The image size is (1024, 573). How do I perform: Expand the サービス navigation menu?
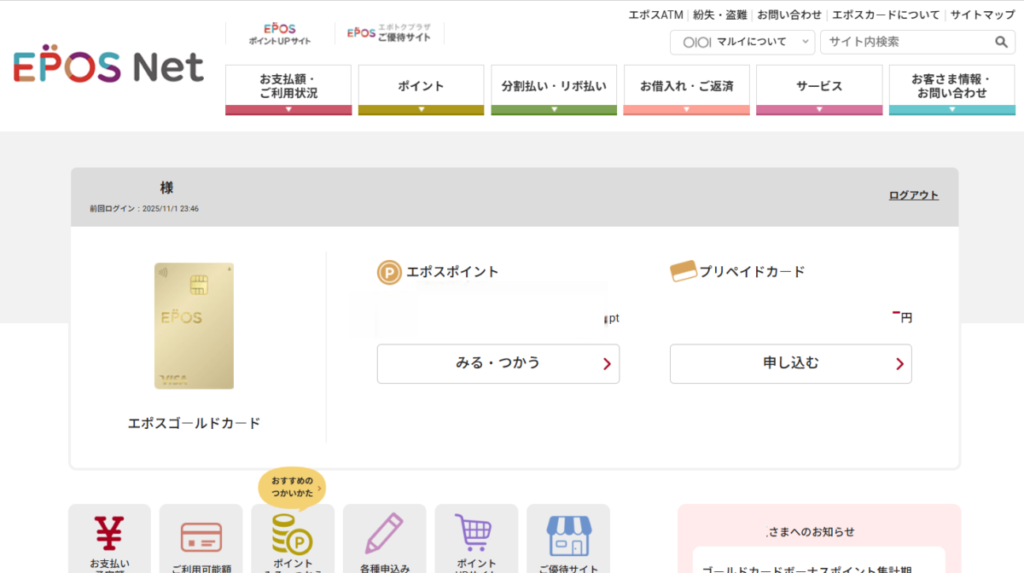[x=819, y=90]
